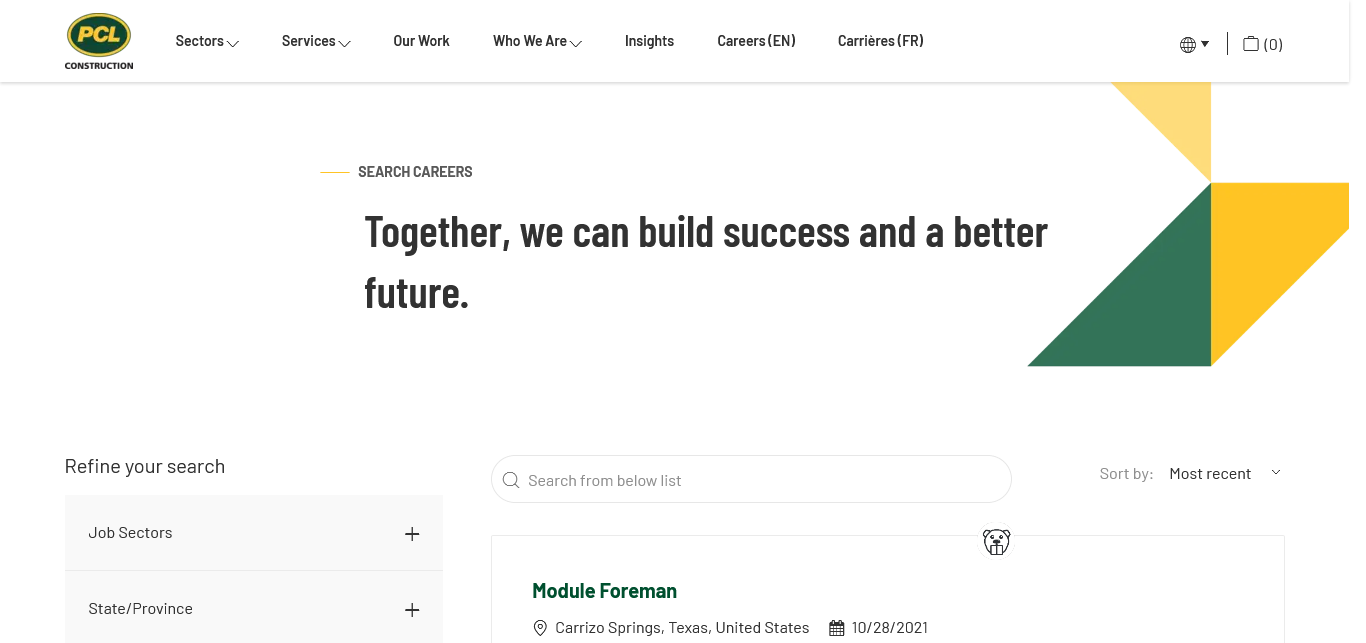Click the magnifier search icon
This screenshot has width=1366, height=643.
[511, 480]
